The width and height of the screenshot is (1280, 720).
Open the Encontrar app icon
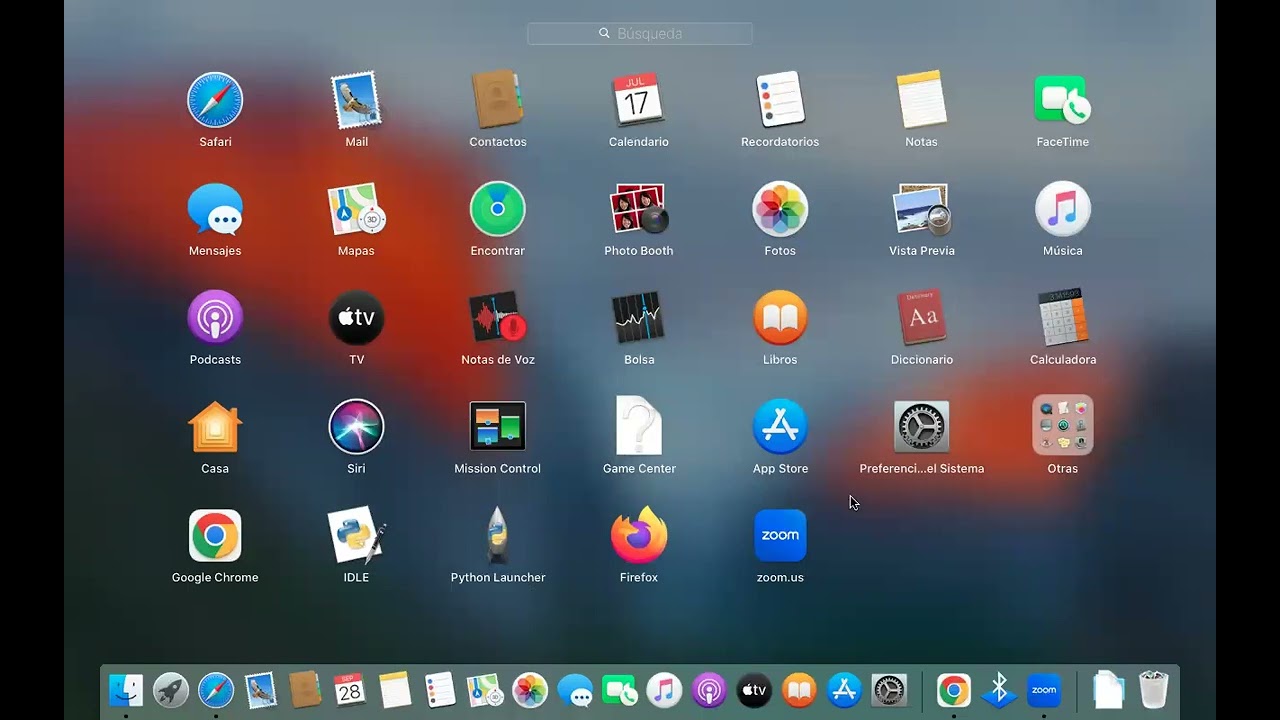coord(497,209)
